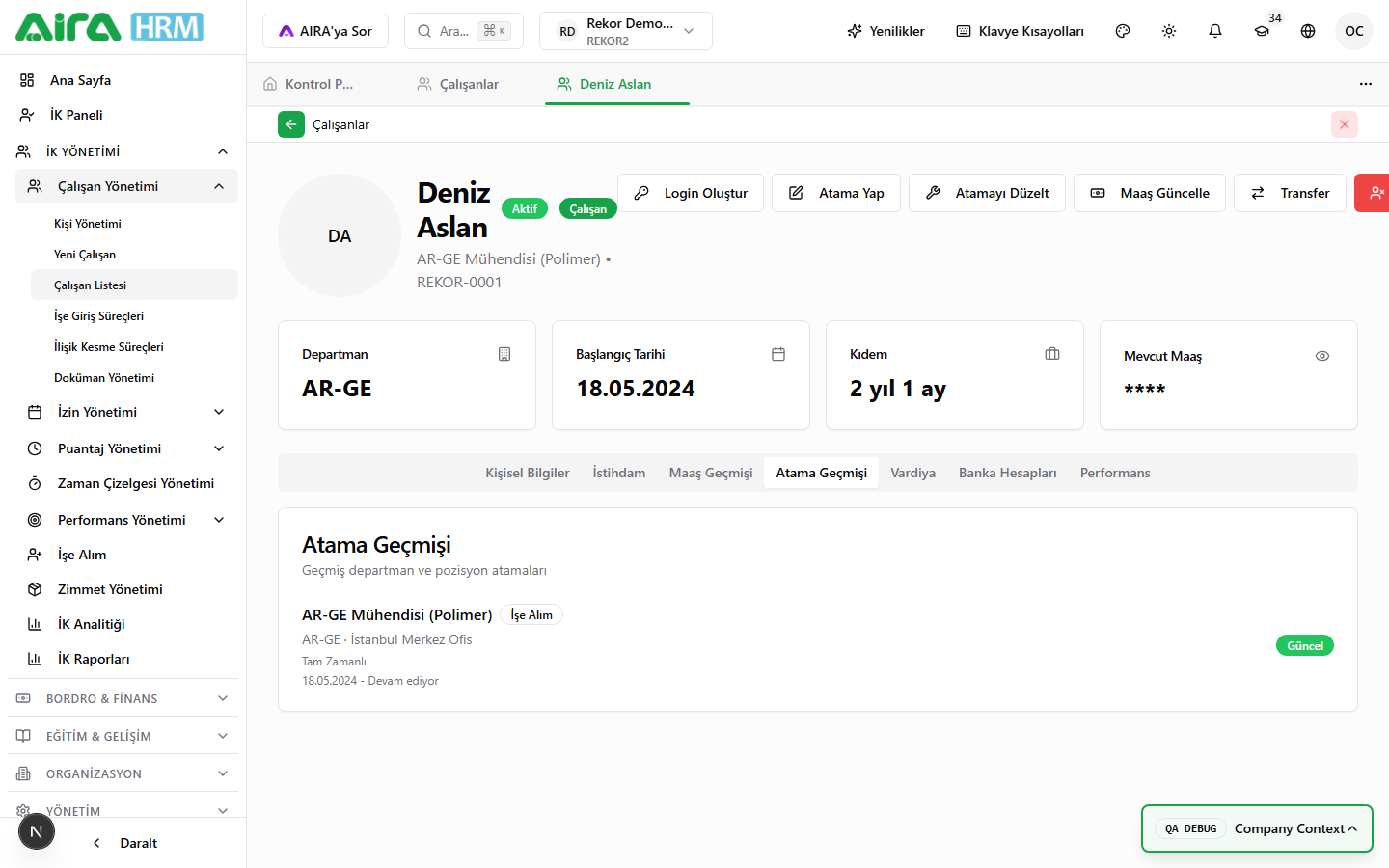
Task: Open Yenilikler link
Action: (x=885, y=31)
